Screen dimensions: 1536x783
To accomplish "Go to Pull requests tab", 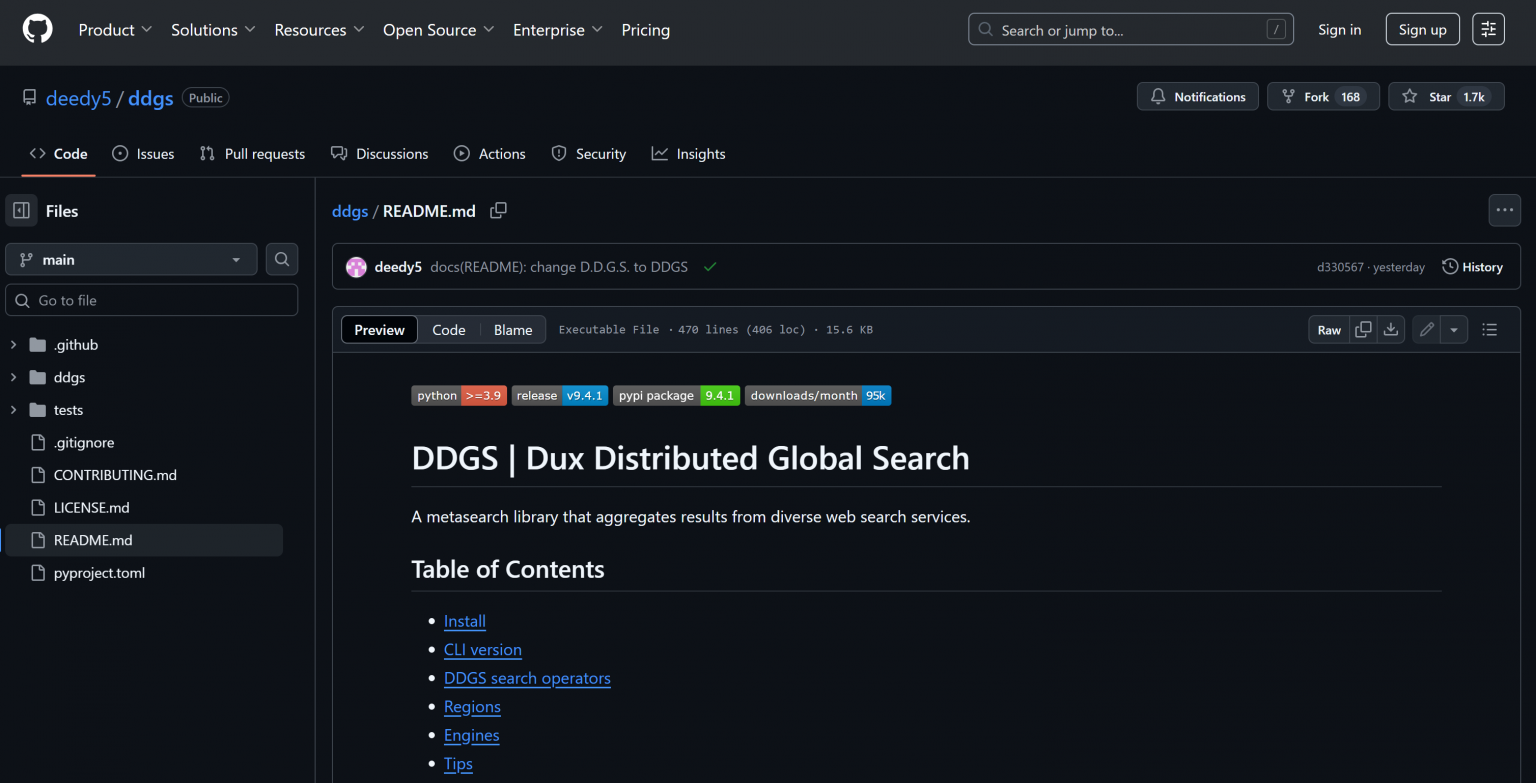I will 252,154.
